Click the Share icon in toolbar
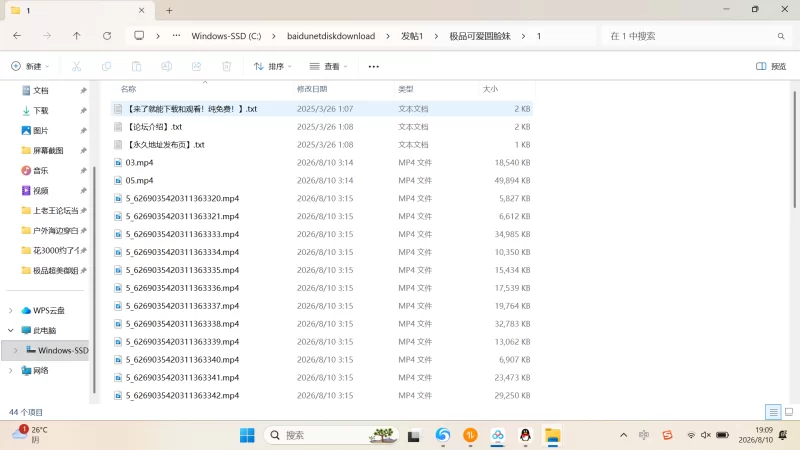 (x=196, y=66)
